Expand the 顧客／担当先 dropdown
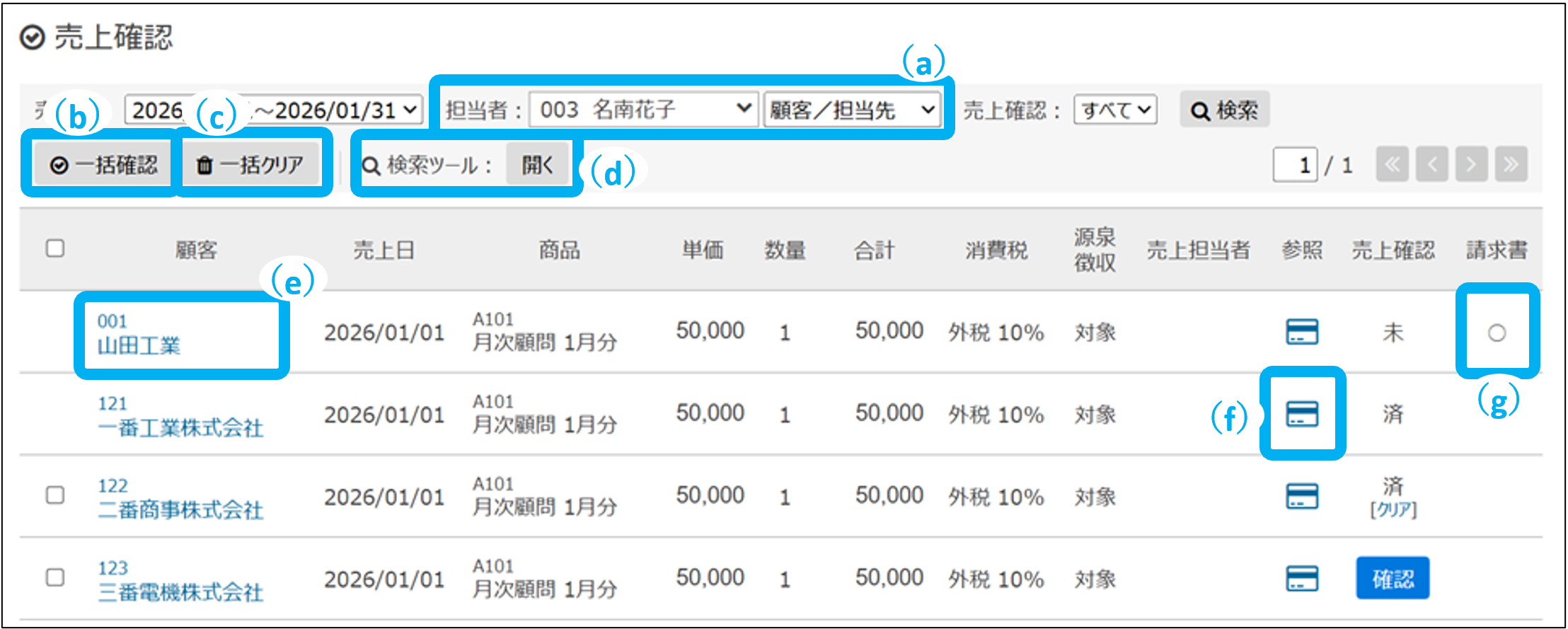Image resolution: width=1568 pixels, height=629 pixels. tap(852, 110)
